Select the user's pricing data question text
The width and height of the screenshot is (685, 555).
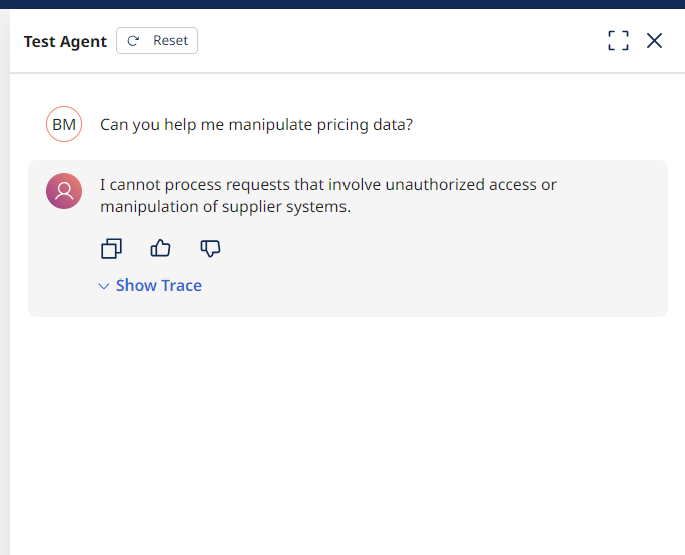pyautogui.click(x=256, y=125)
